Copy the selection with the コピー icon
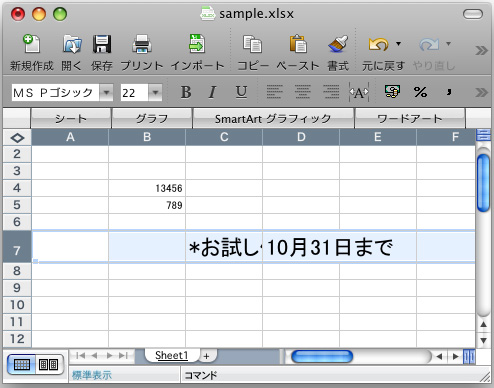Image resolution: width=494 pixels, height=388 pixels. tap(252, 44)
